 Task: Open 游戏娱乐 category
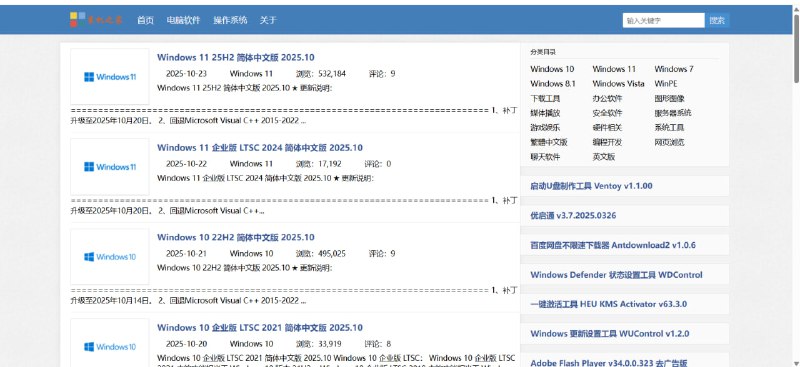pyautogui.click(x=545, y=128)
